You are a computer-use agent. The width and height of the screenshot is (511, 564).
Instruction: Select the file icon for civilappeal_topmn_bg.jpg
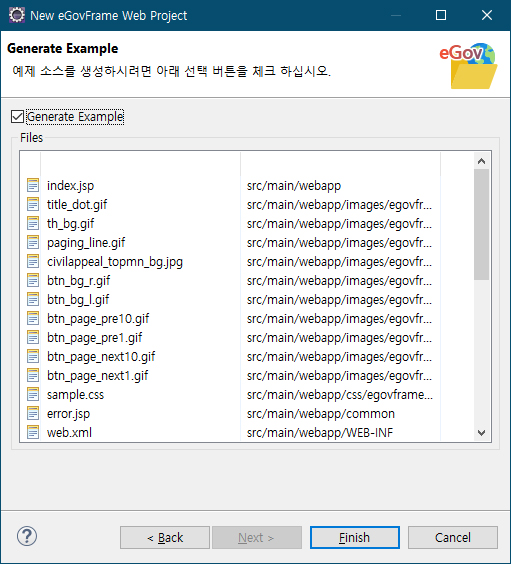click(x=33, y=261)
